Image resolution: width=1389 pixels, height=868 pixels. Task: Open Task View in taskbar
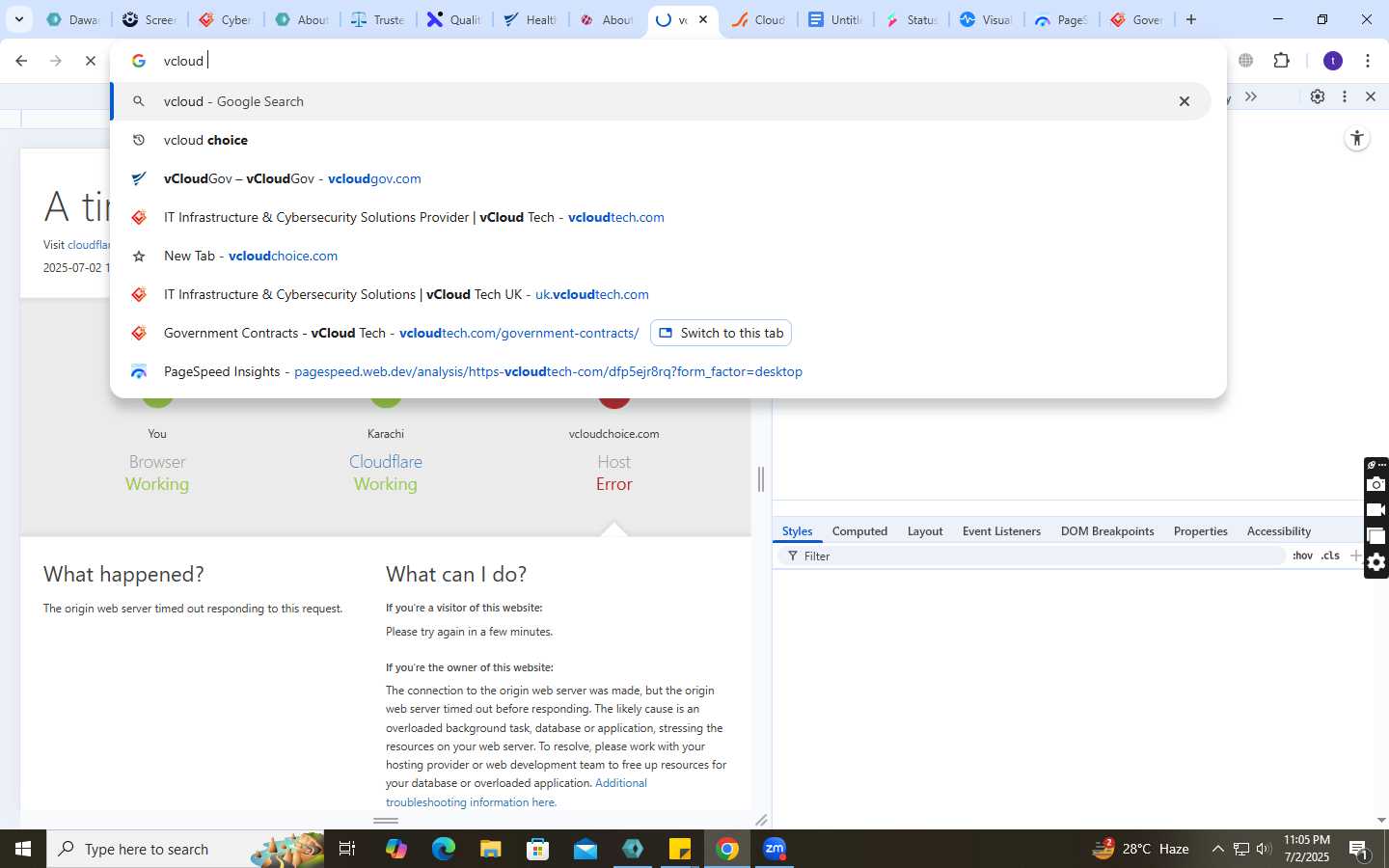(347, 849)
